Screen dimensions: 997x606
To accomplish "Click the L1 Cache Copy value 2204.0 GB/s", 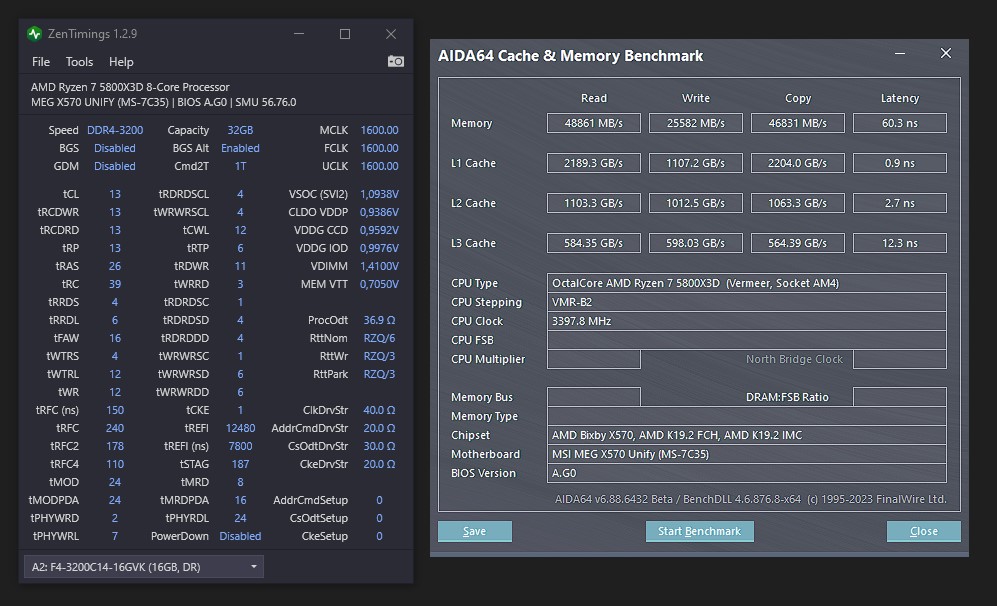I will point(797,163).
